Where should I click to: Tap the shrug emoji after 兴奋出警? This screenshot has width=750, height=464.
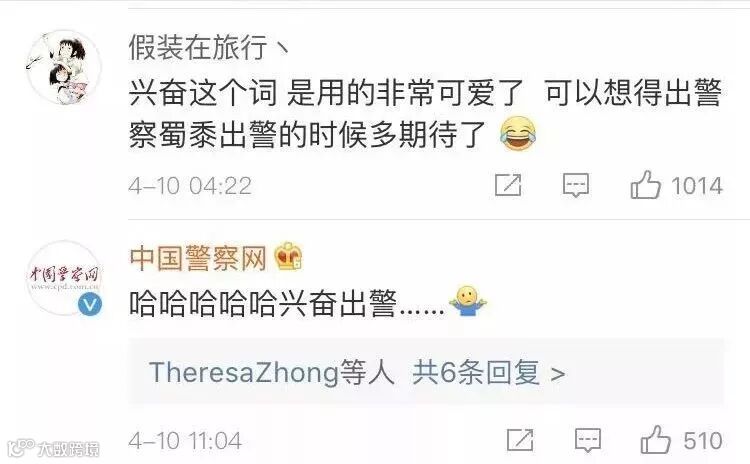(x=468, y=301)
